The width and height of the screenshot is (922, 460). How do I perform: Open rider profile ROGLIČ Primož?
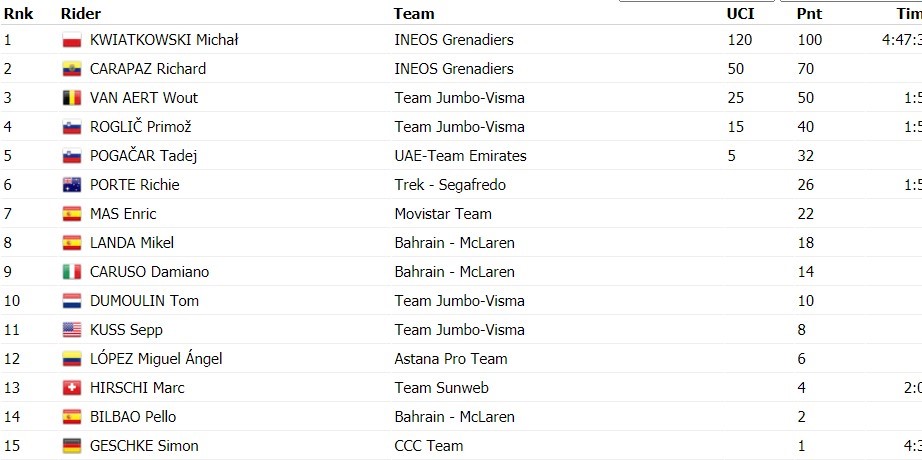click(141, 127)
